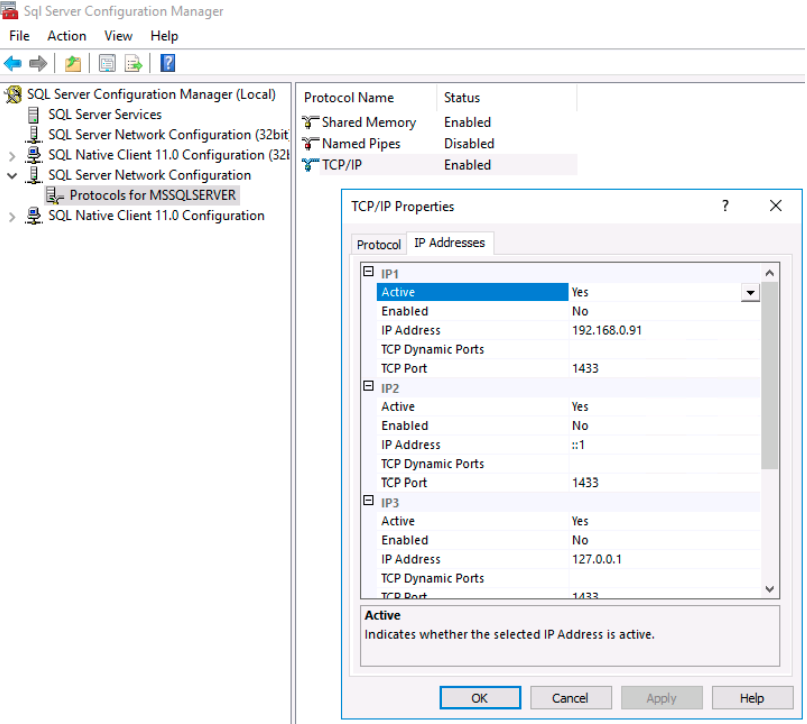This screenshot has width=807, height=724.
Task: Select Protocols for MSSQLSERVER tree item
Action: 153,196
